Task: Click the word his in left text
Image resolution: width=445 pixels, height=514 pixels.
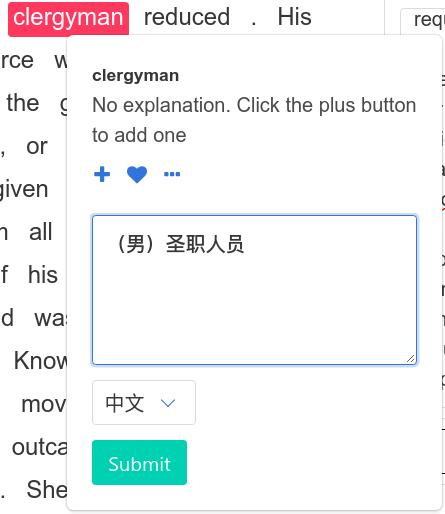Action: click(x=43, y=275)
